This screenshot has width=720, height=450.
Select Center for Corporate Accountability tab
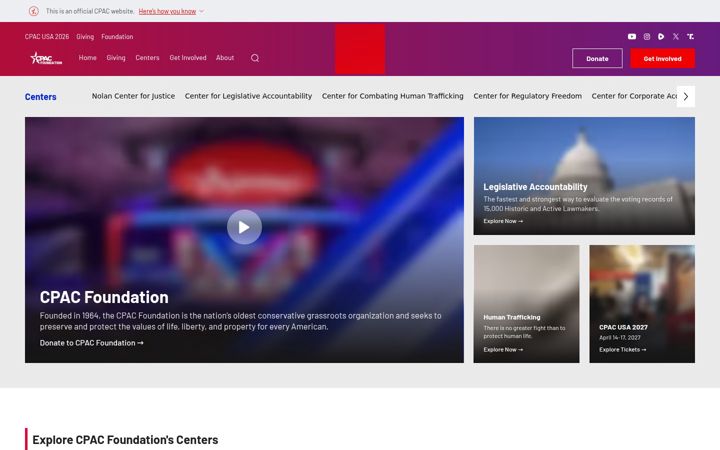coord(634,96)
